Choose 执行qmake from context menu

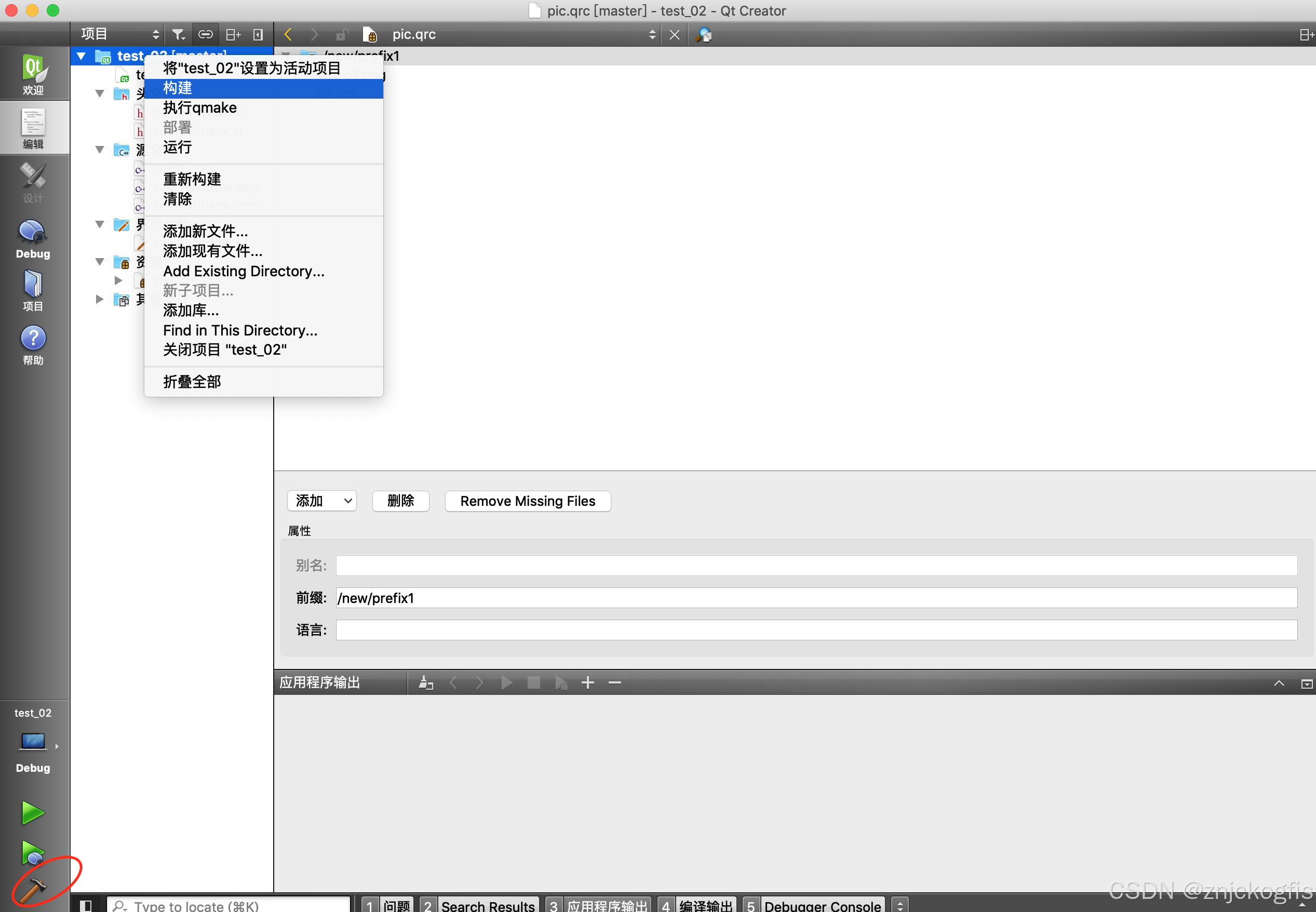tap(199, 108)
